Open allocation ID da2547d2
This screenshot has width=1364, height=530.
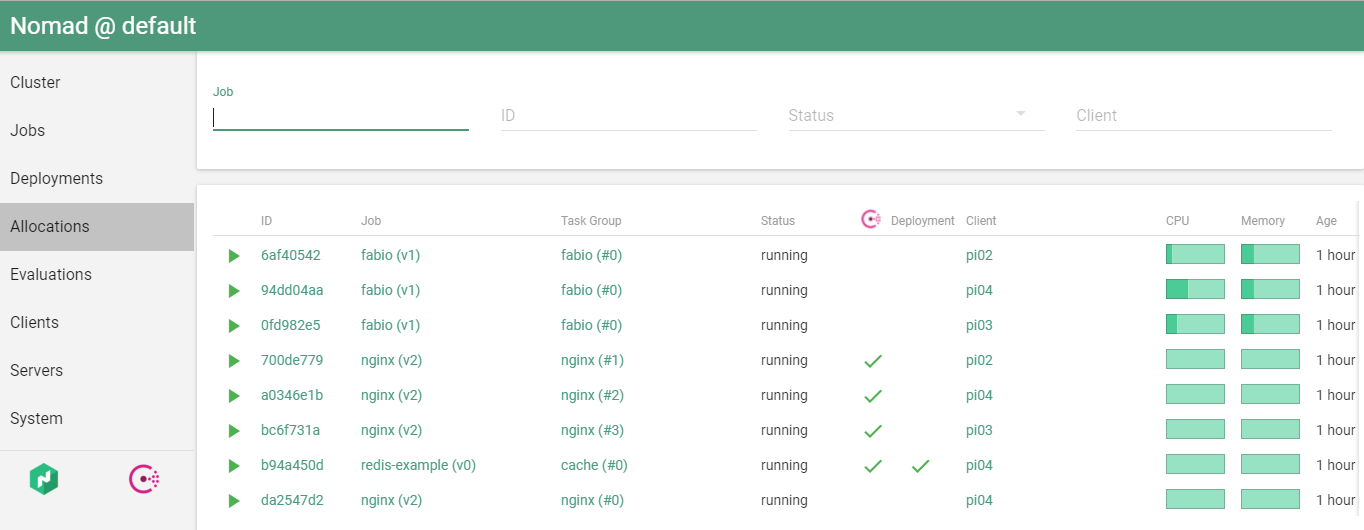pos(292,500)
